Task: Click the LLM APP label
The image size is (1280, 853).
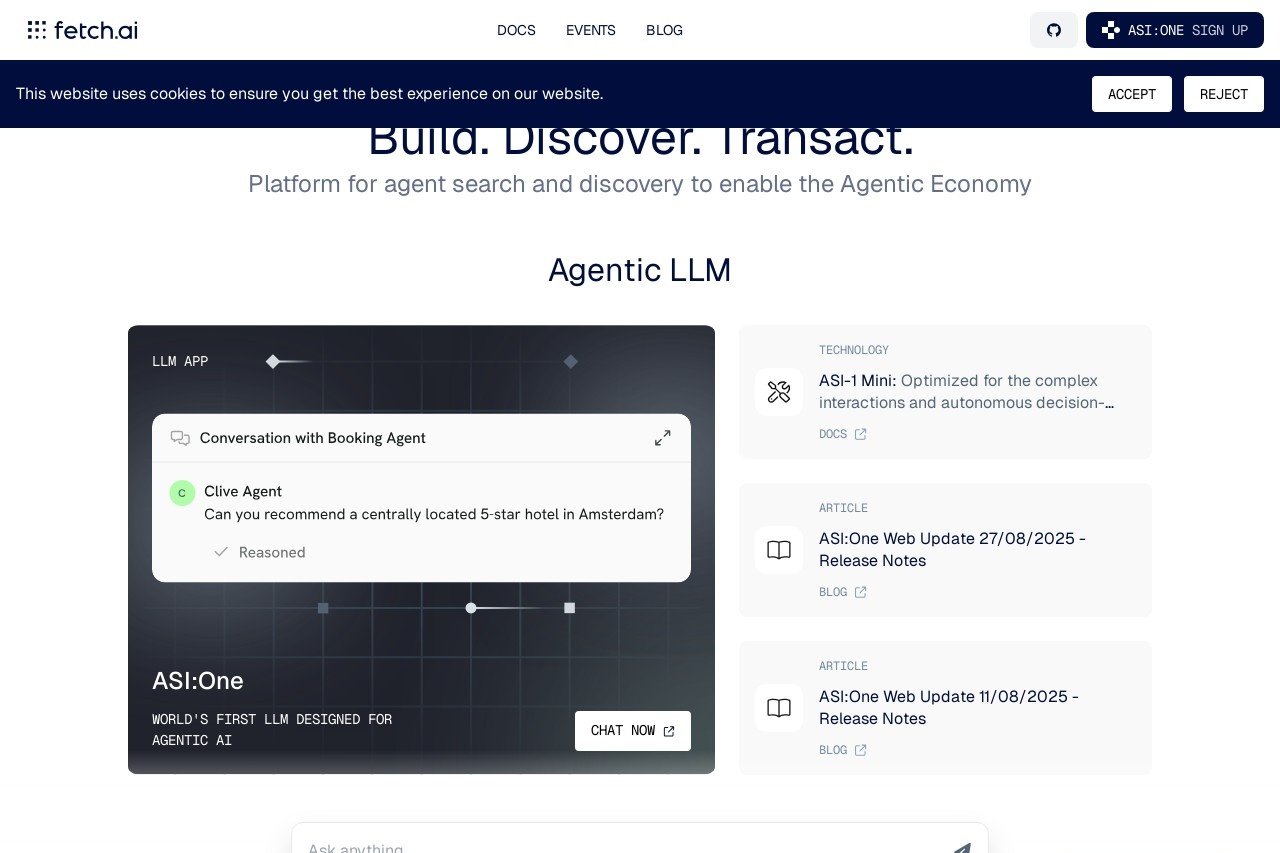Action: [x=180, y=362]
